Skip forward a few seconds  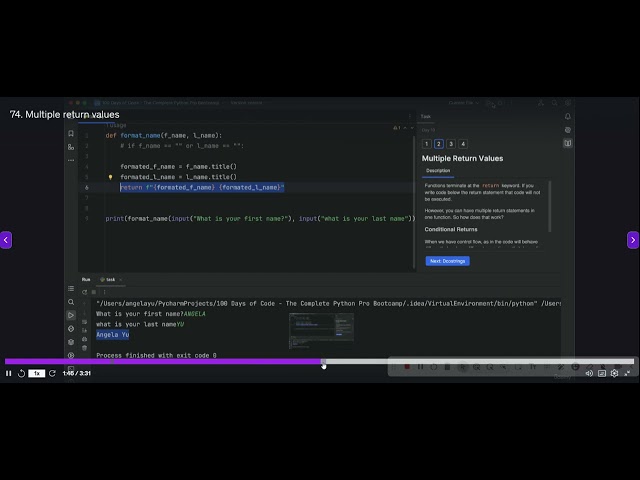tap(52, 373)
